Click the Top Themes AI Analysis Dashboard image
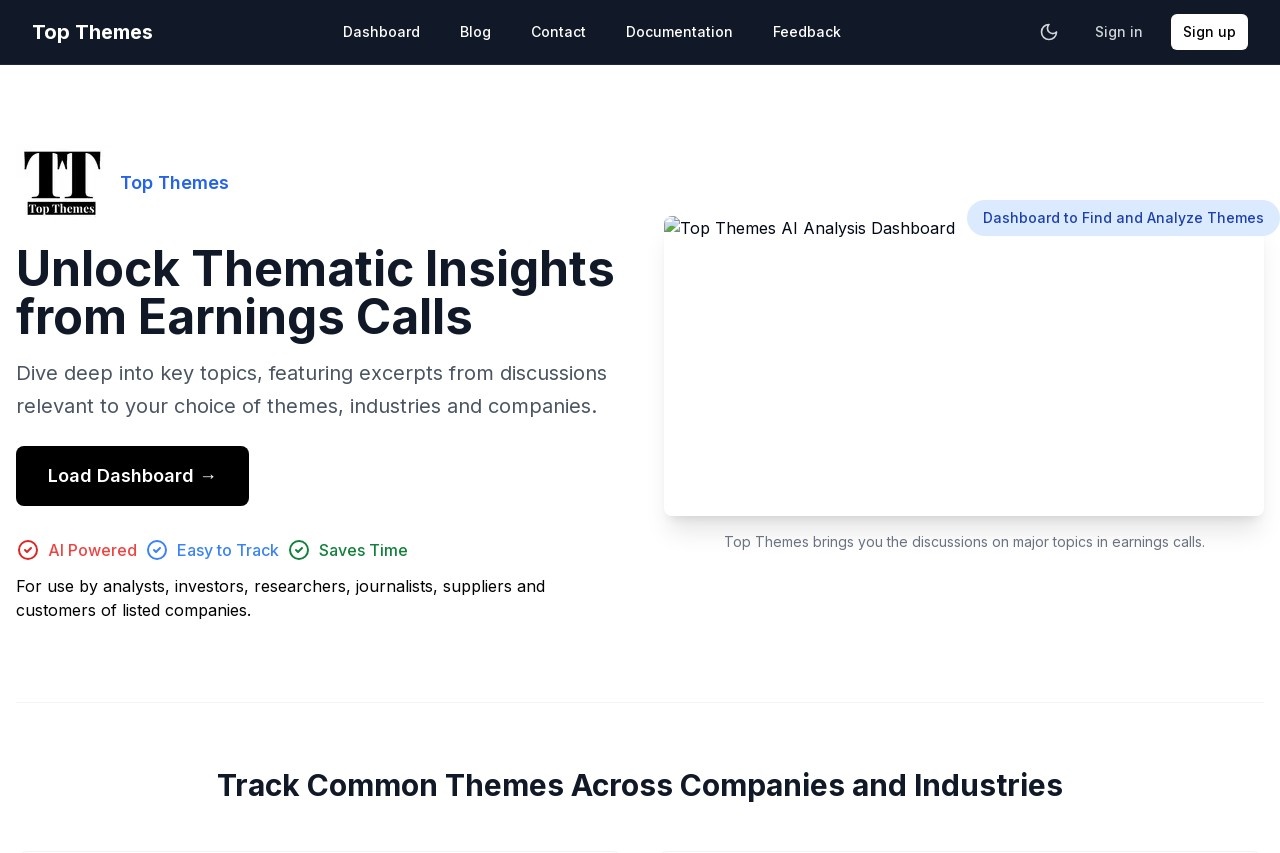Image resolution: width=1280 pixels, height=853 pixels. pyautogui.click(x=964, y=366)
